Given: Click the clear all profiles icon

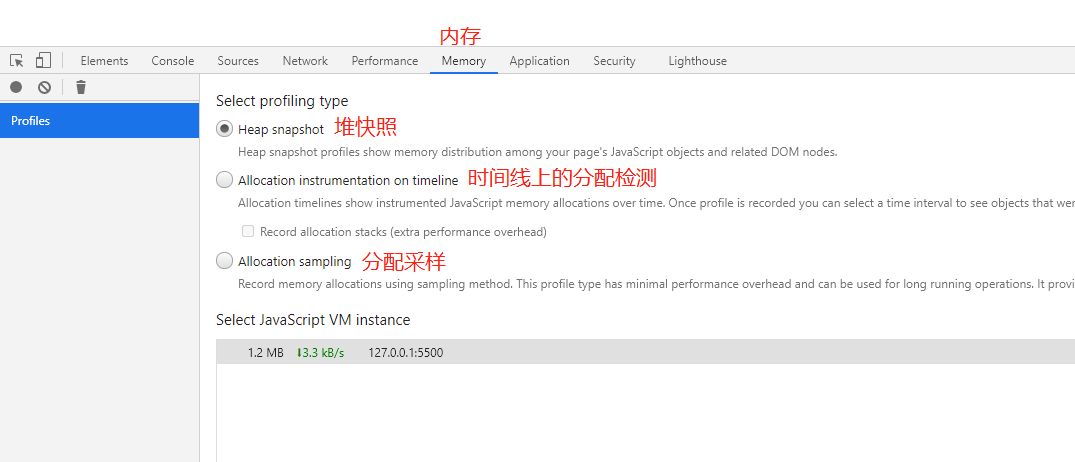Looking at the screenshot, I should 45,87.
